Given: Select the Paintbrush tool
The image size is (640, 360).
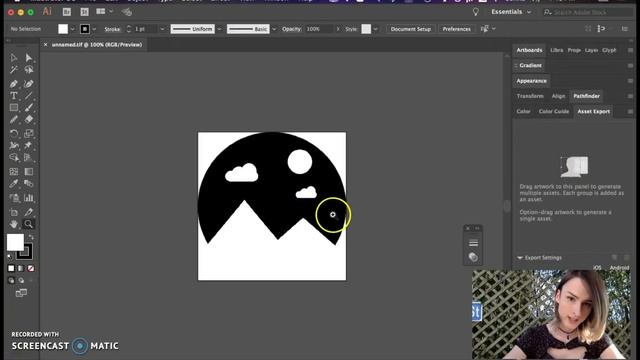Looking at the screenshot, I should click(x=29, y=108).
